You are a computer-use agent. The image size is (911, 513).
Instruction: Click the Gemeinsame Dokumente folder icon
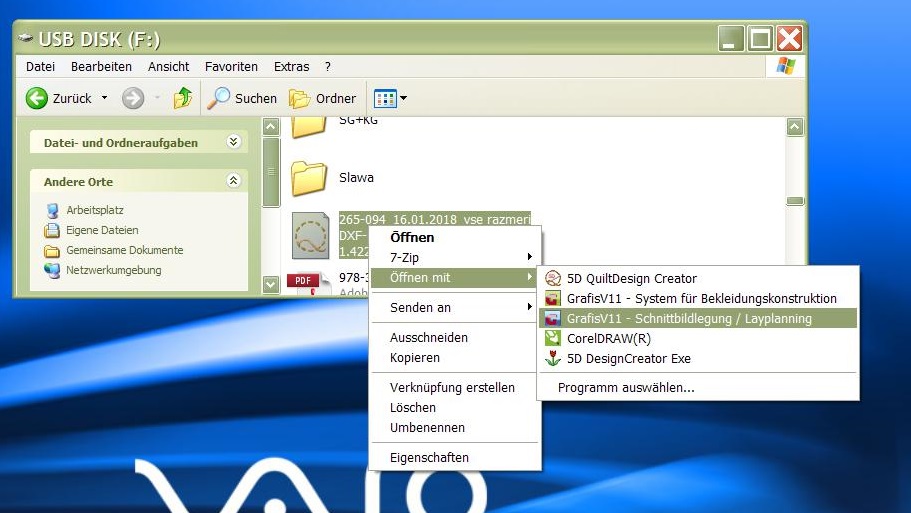click(52, 251)
